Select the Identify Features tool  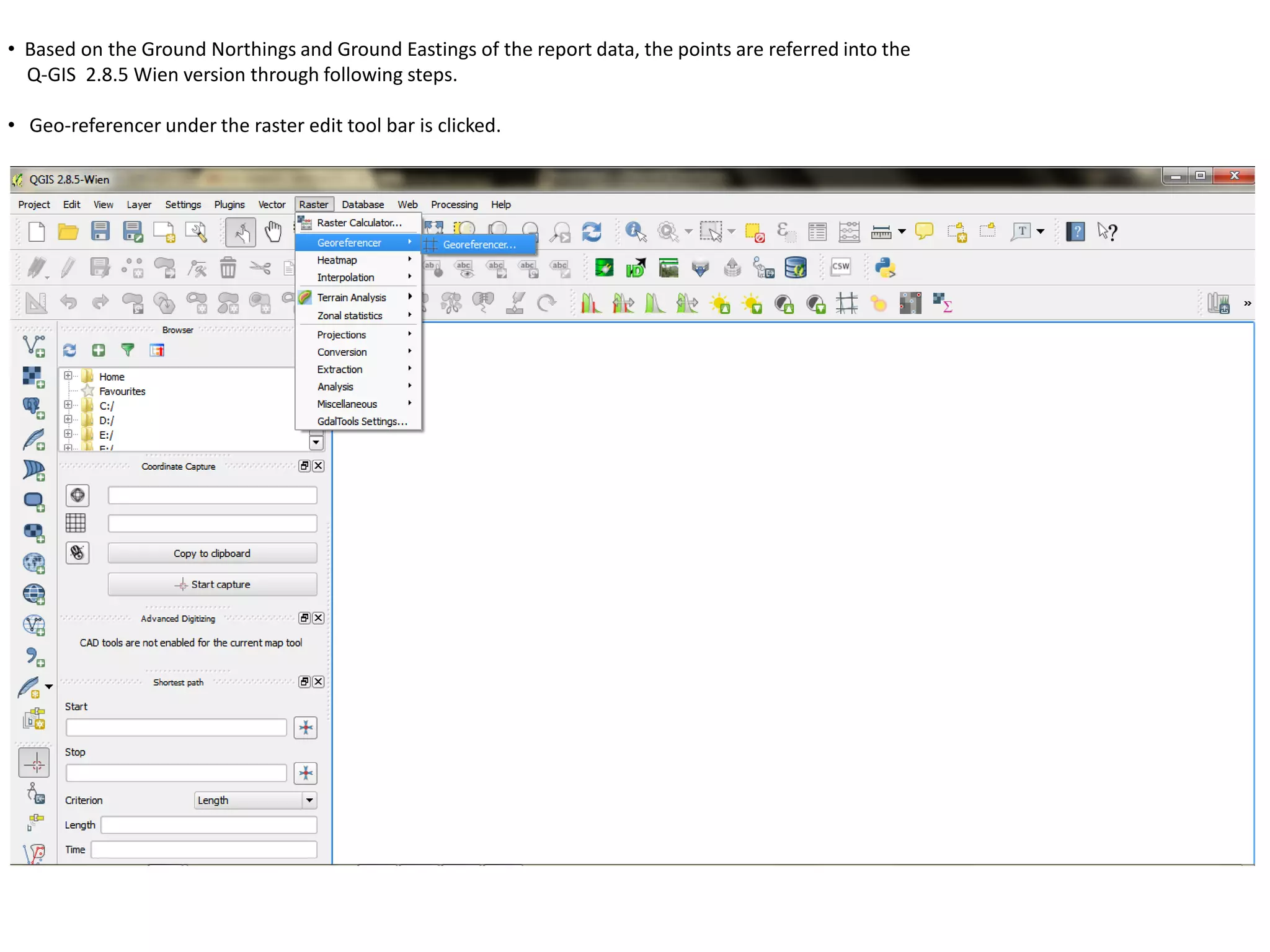click(x=636, y=232)
